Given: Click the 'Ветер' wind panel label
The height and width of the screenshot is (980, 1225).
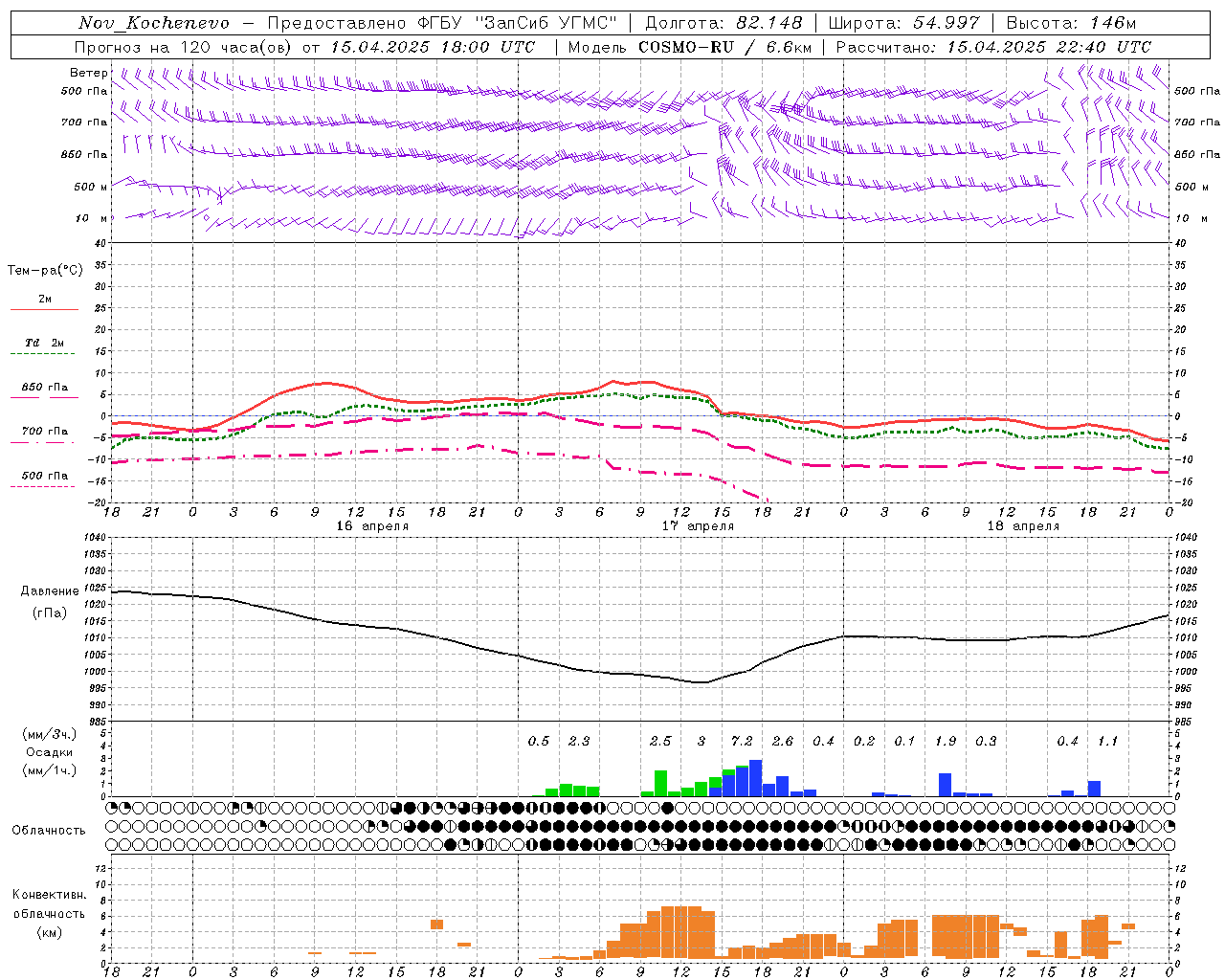Looking at the screenshot, I should [89, 73].
